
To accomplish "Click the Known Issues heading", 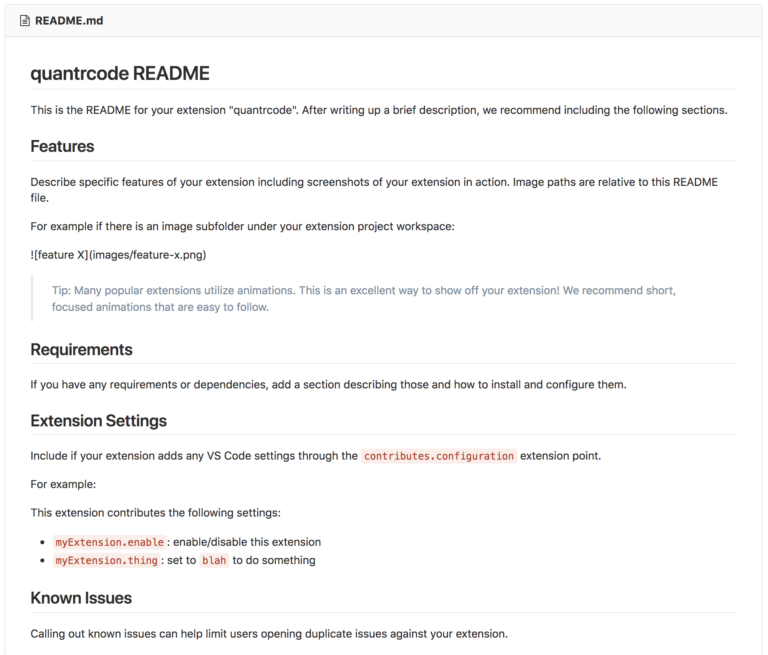I will [x=81, y=598].
